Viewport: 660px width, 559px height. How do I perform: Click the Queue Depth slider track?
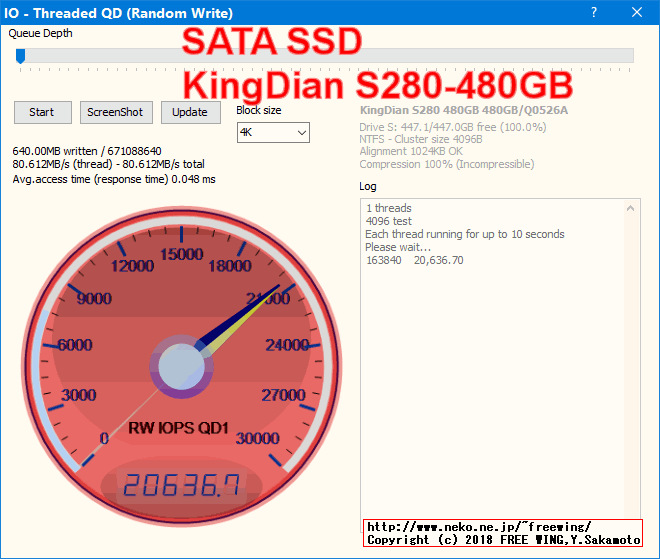tap(325, 56)
